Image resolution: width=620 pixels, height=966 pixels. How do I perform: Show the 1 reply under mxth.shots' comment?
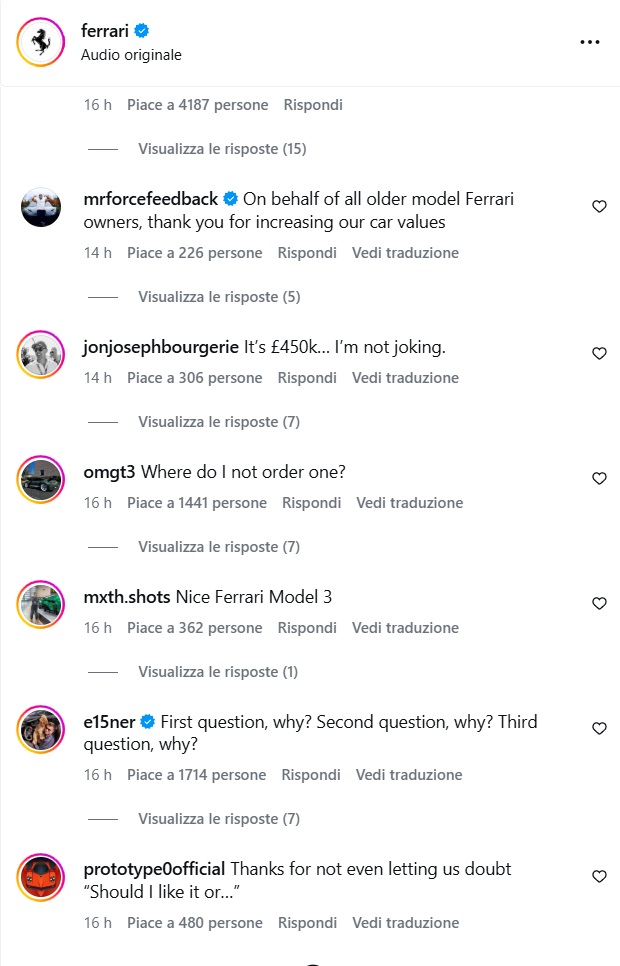[x=218, y=672]
